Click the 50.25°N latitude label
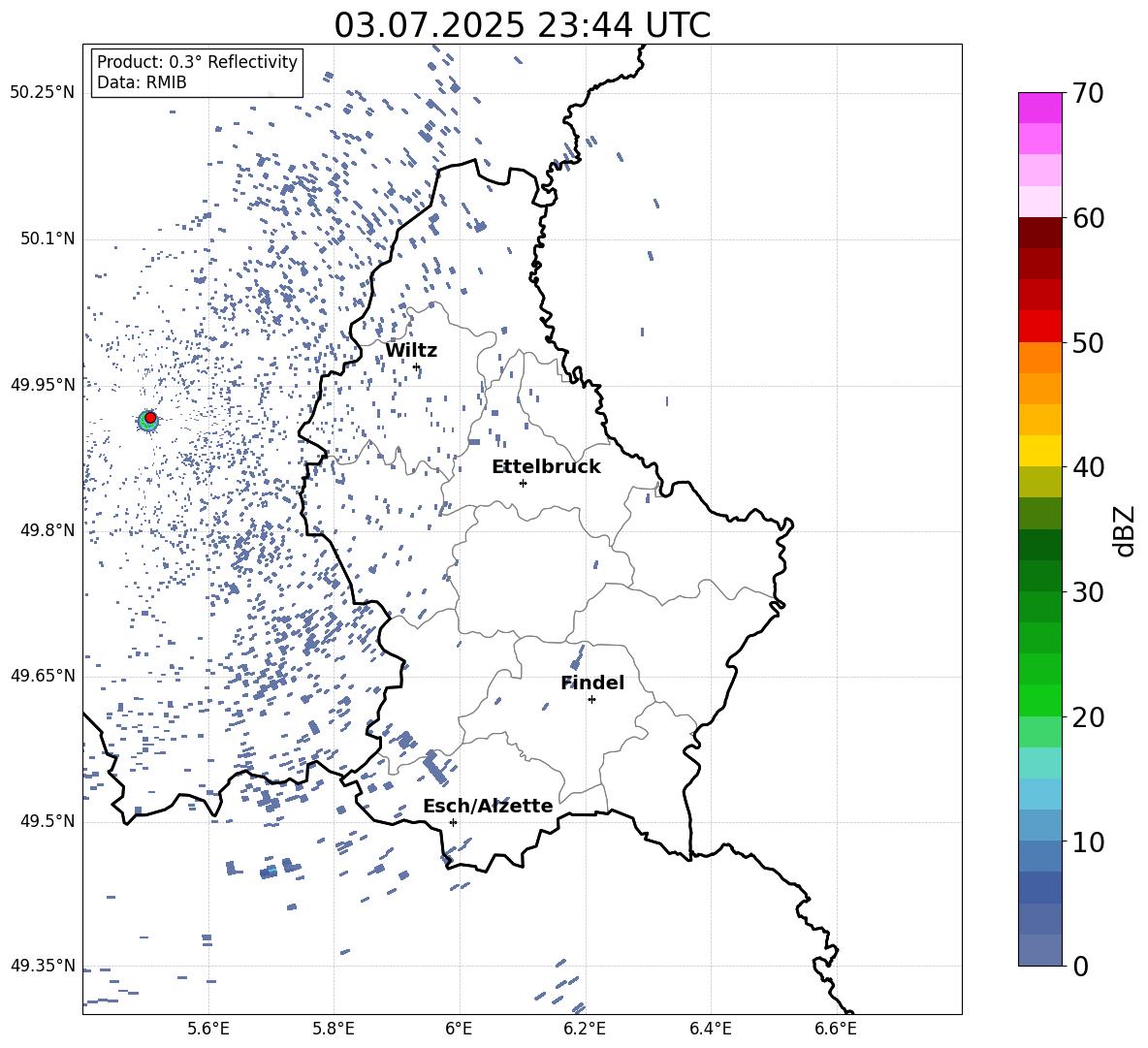The width and height of the screenshot is (1148, 1048). 43,93
